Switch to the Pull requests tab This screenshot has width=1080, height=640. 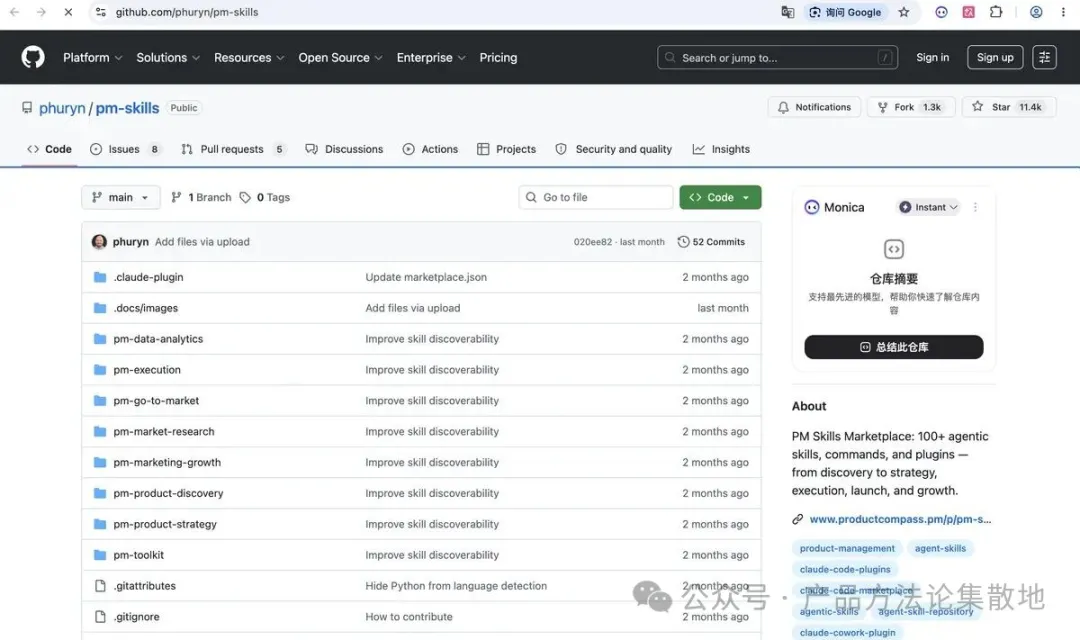coord(232,149)
